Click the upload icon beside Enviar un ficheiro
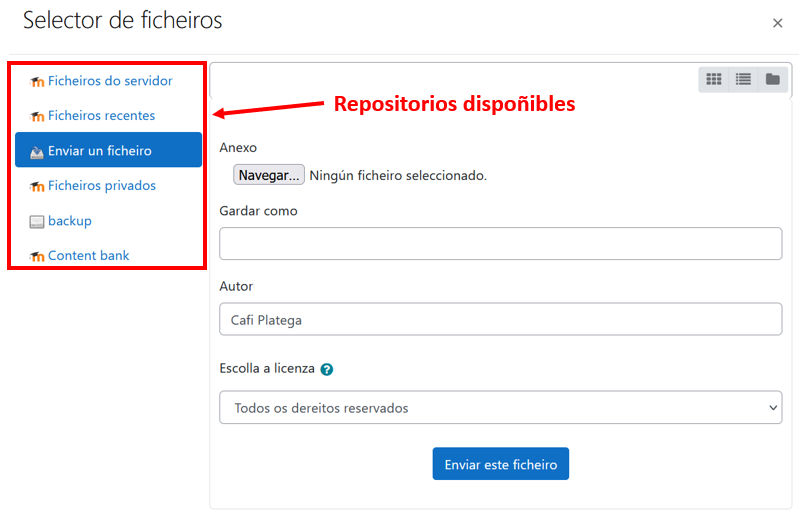Viewport: 806px width, 517px height. tap(37, 152)
